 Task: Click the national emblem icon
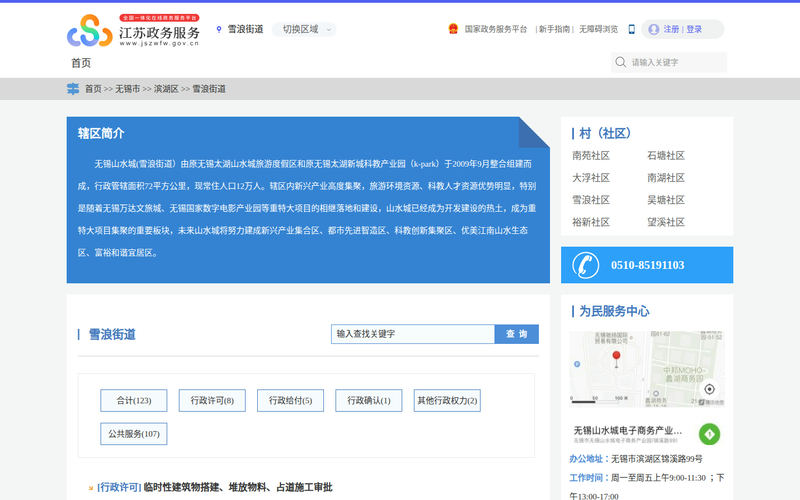453,29
